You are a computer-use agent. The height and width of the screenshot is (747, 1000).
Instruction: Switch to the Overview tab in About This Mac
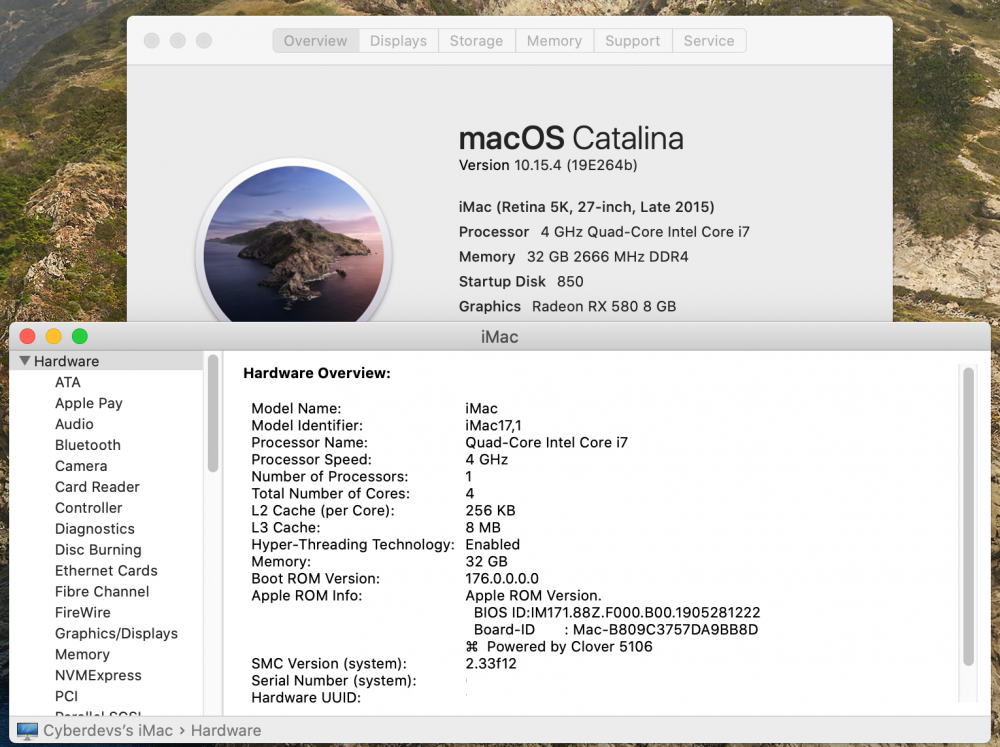(316, 41)
